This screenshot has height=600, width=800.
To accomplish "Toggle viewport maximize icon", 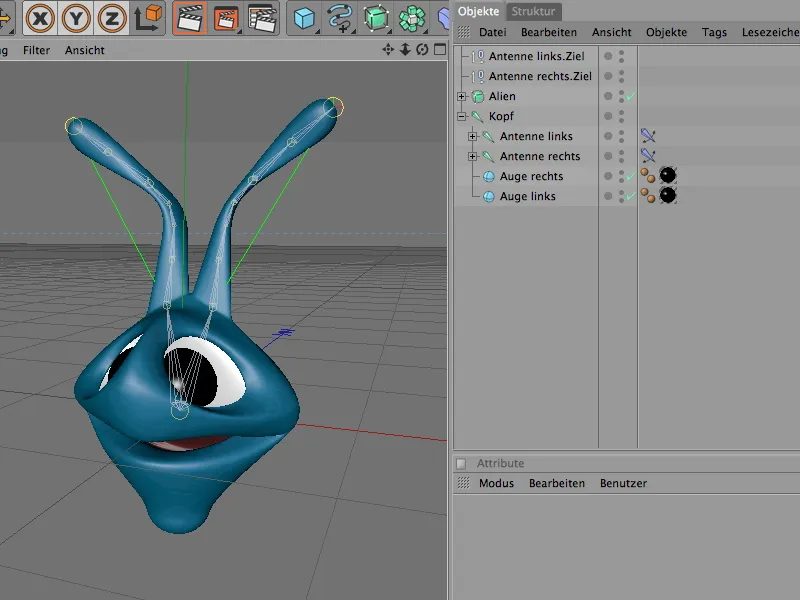I will 439,49.
